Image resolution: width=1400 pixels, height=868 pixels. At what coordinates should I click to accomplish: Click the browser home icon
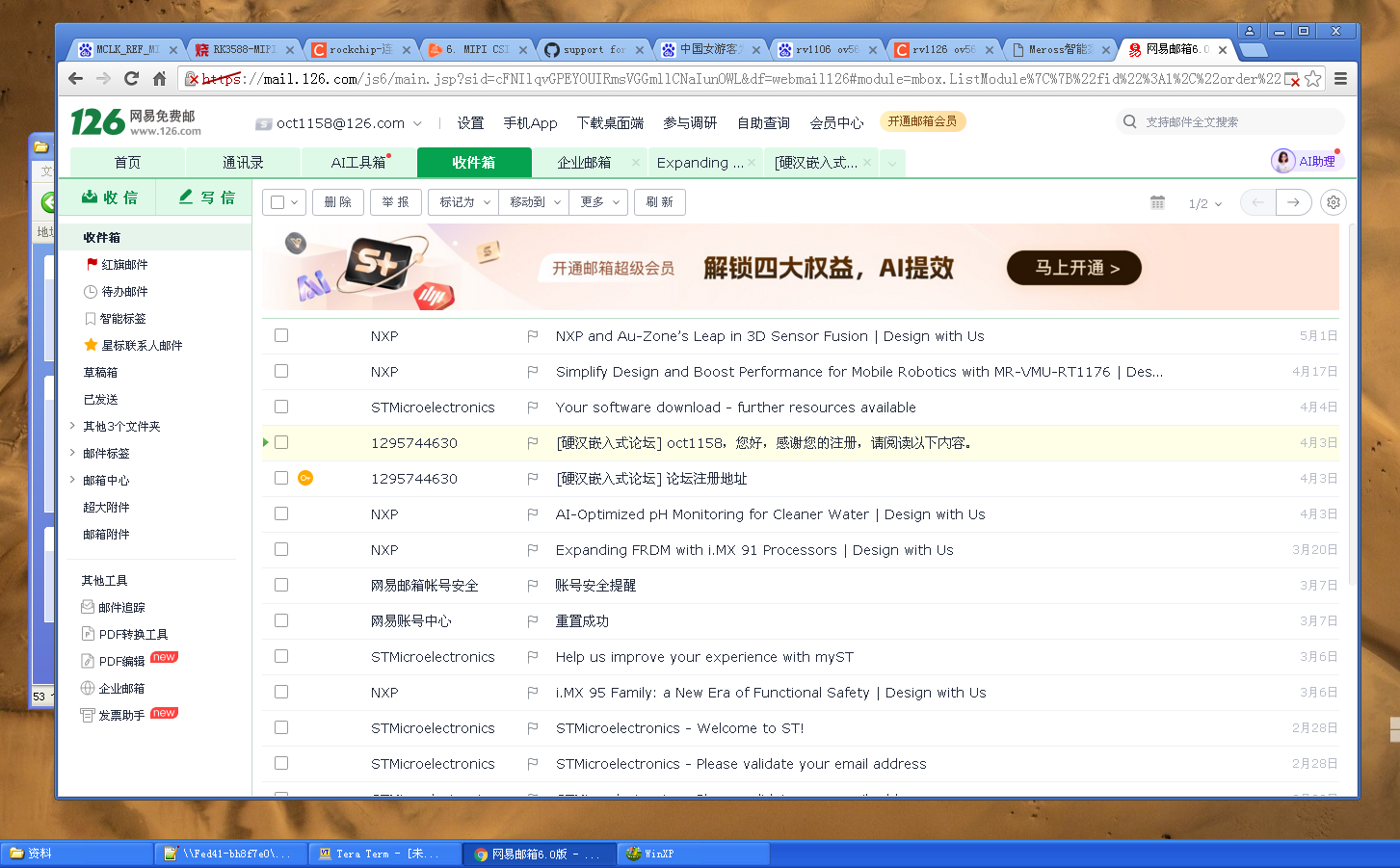pyautogui.click(x=160, y=79)
